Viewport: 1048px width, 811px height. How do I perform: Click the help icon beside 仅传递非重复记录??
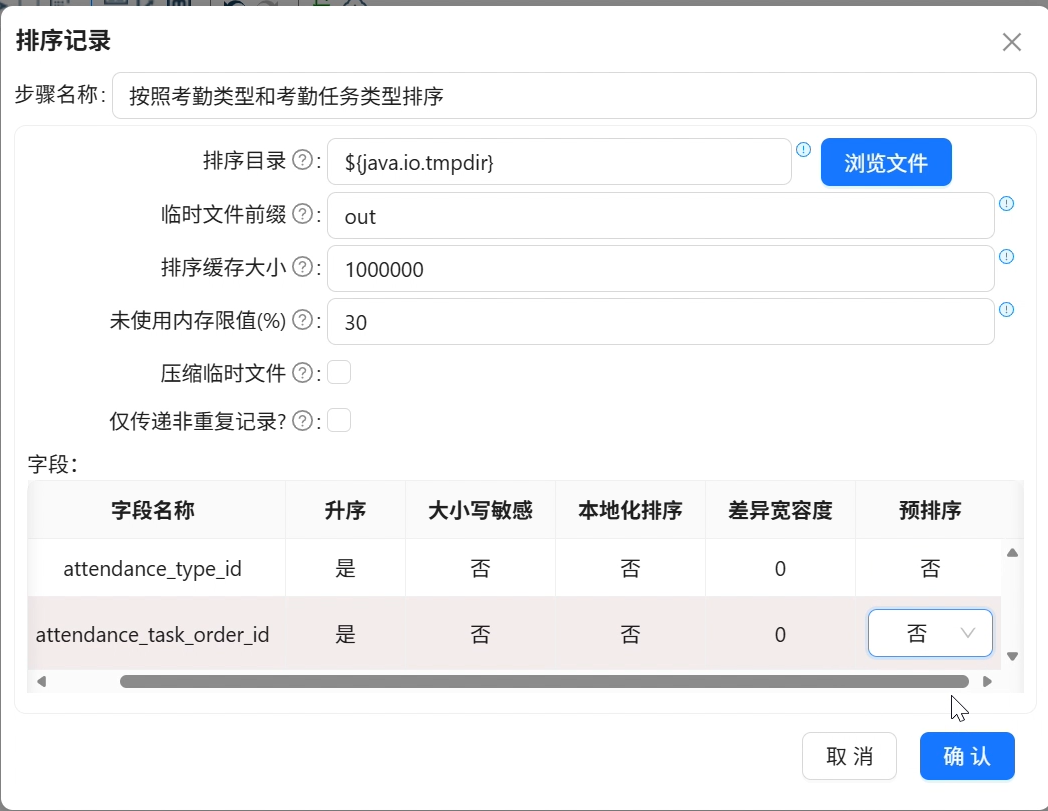pyautogui.click(x=303, y=421)
